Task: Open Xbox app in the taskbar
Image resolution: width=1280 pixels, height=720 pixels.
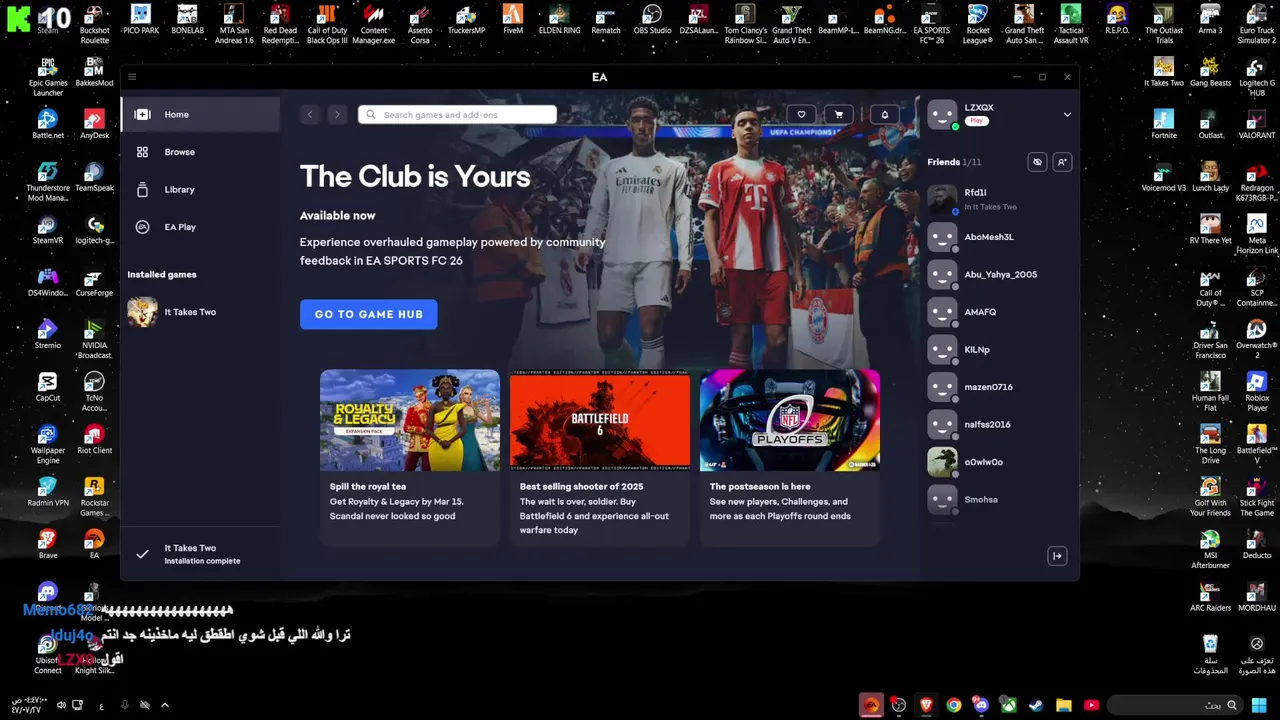Action: click(x=1009, y=705)
